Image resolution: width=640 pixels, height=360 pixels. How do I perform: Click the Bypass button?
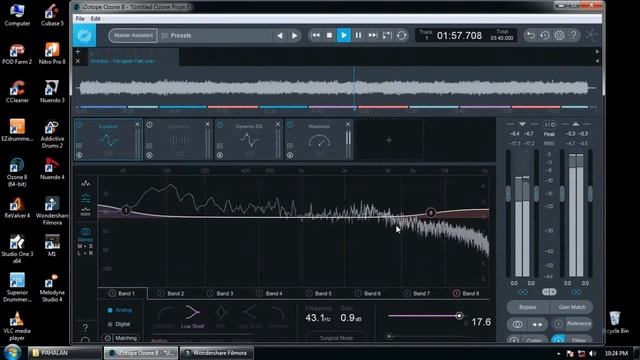528,307
